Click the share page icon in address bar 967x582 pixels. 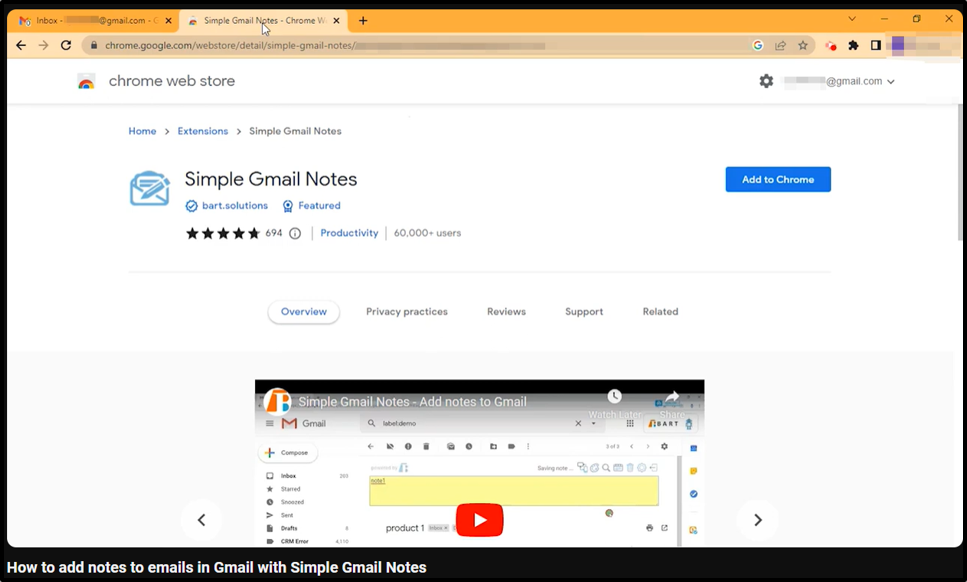[x=780, y=45]
